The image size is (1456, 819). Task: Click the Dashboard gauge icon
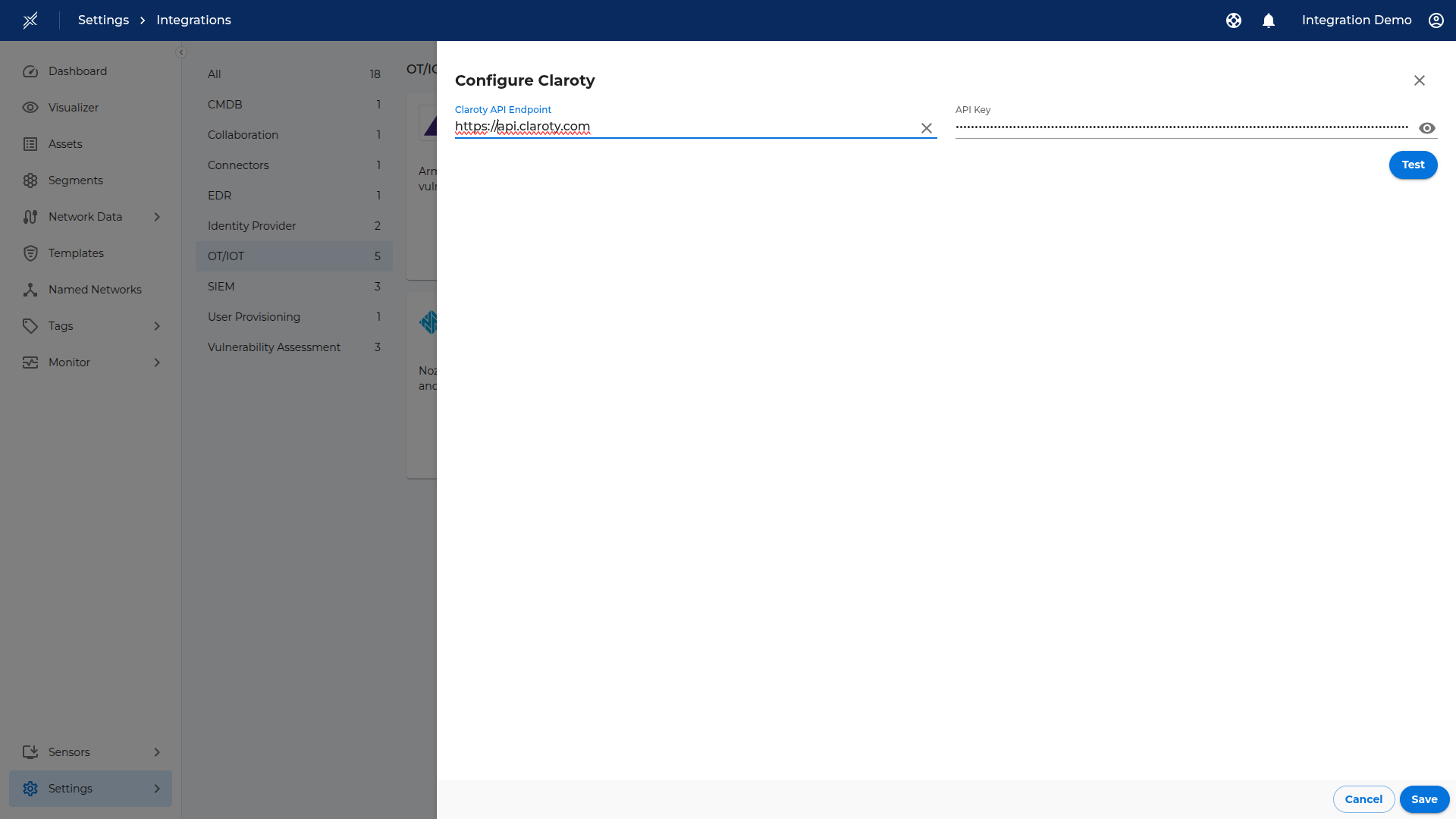point(30,71)
